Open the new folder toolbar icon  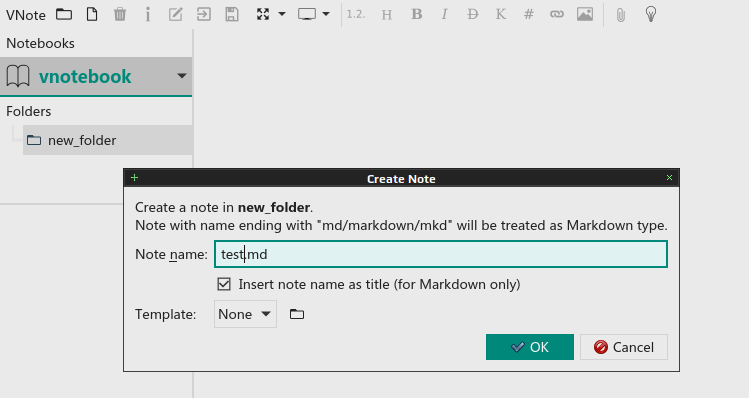[64, 14]
